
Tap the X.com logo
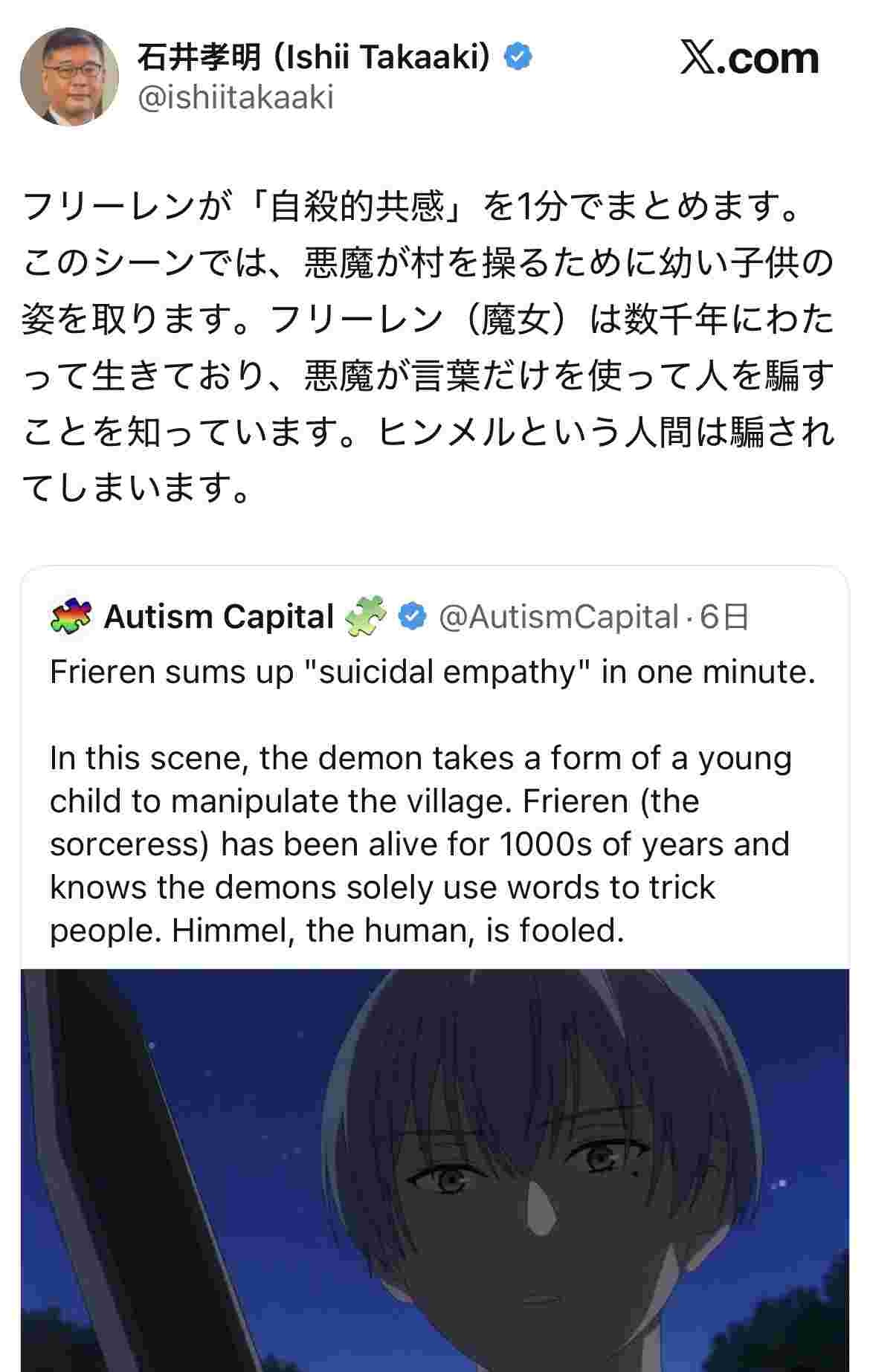(x=749, y=59)
